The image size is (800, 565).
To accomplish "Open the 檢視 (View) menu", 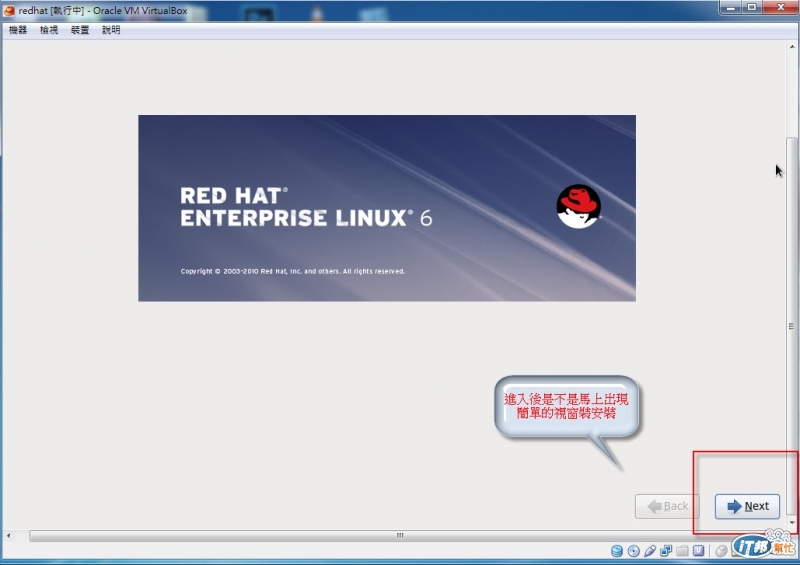I will point(49,30).
